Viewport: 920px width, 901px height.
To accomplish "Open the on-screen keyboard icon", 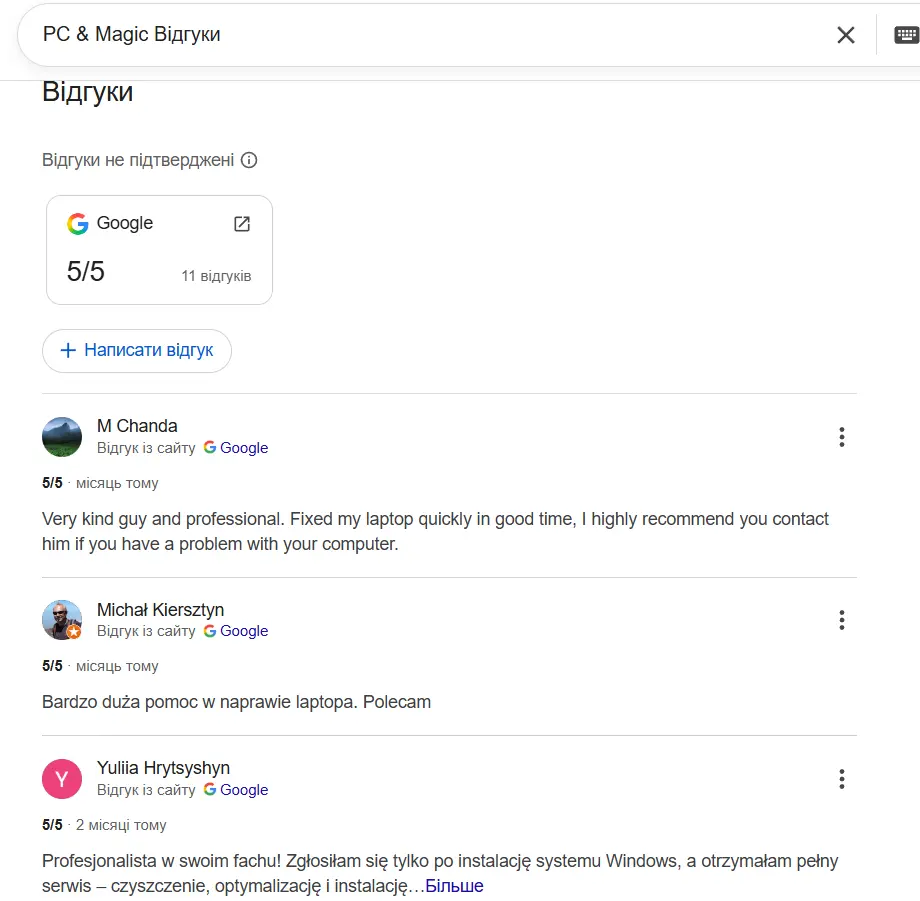I will click(x=906, y=35).
